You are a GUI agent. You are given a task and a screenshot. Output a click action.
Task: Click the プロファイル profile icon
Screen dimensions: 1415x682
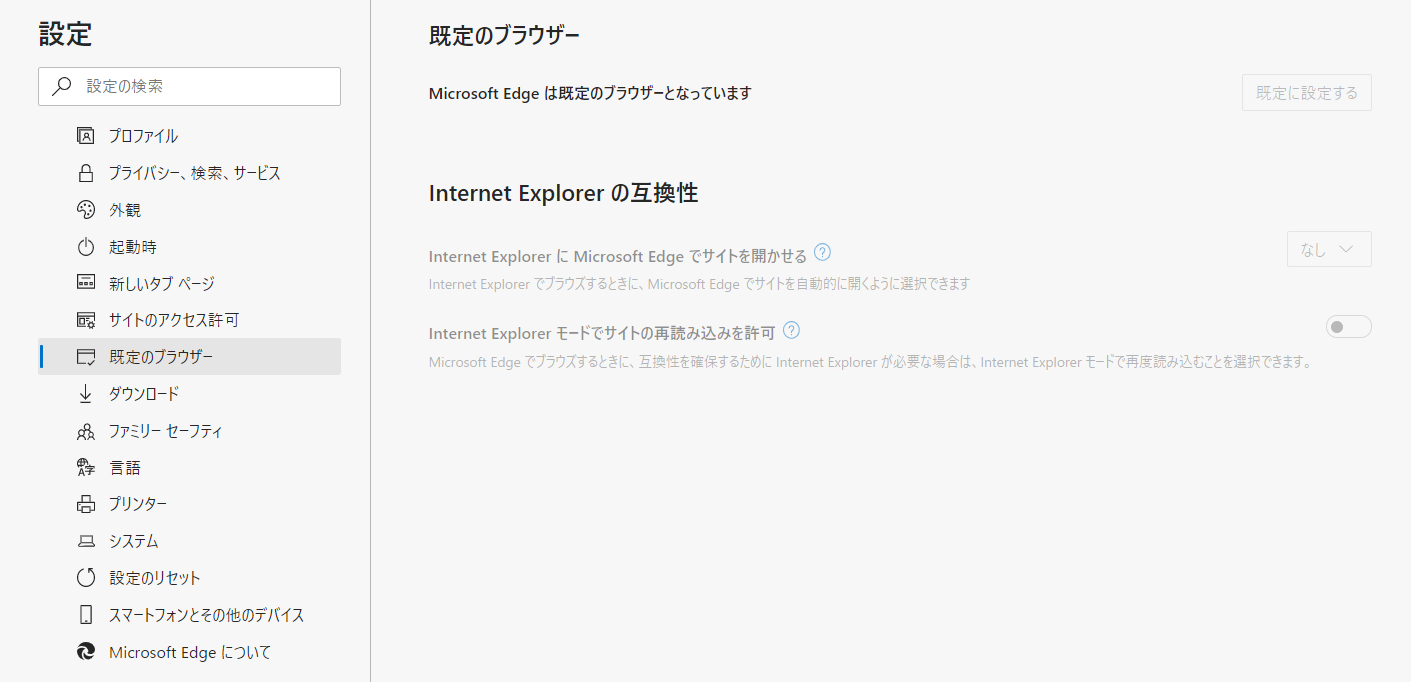[86, 136]
